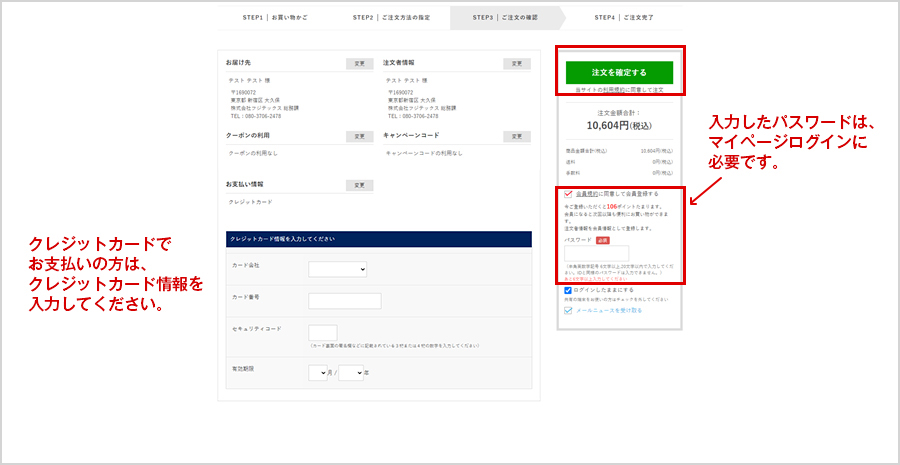
Task: Click the パスワード input field
Action: coord(596,254)
